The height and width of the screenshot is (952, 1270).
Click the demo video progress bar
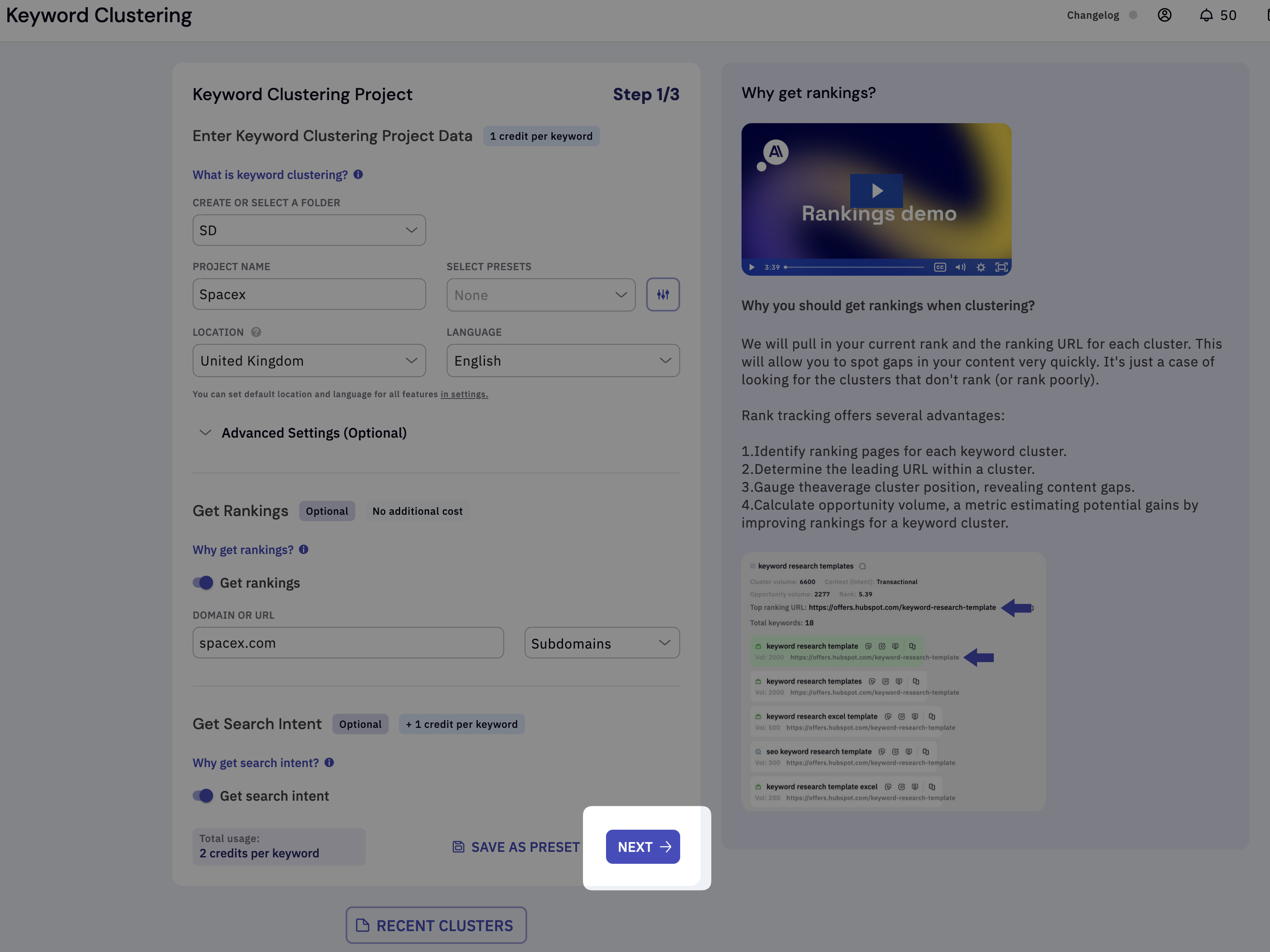pyautogui.click(x=854, y=267)
